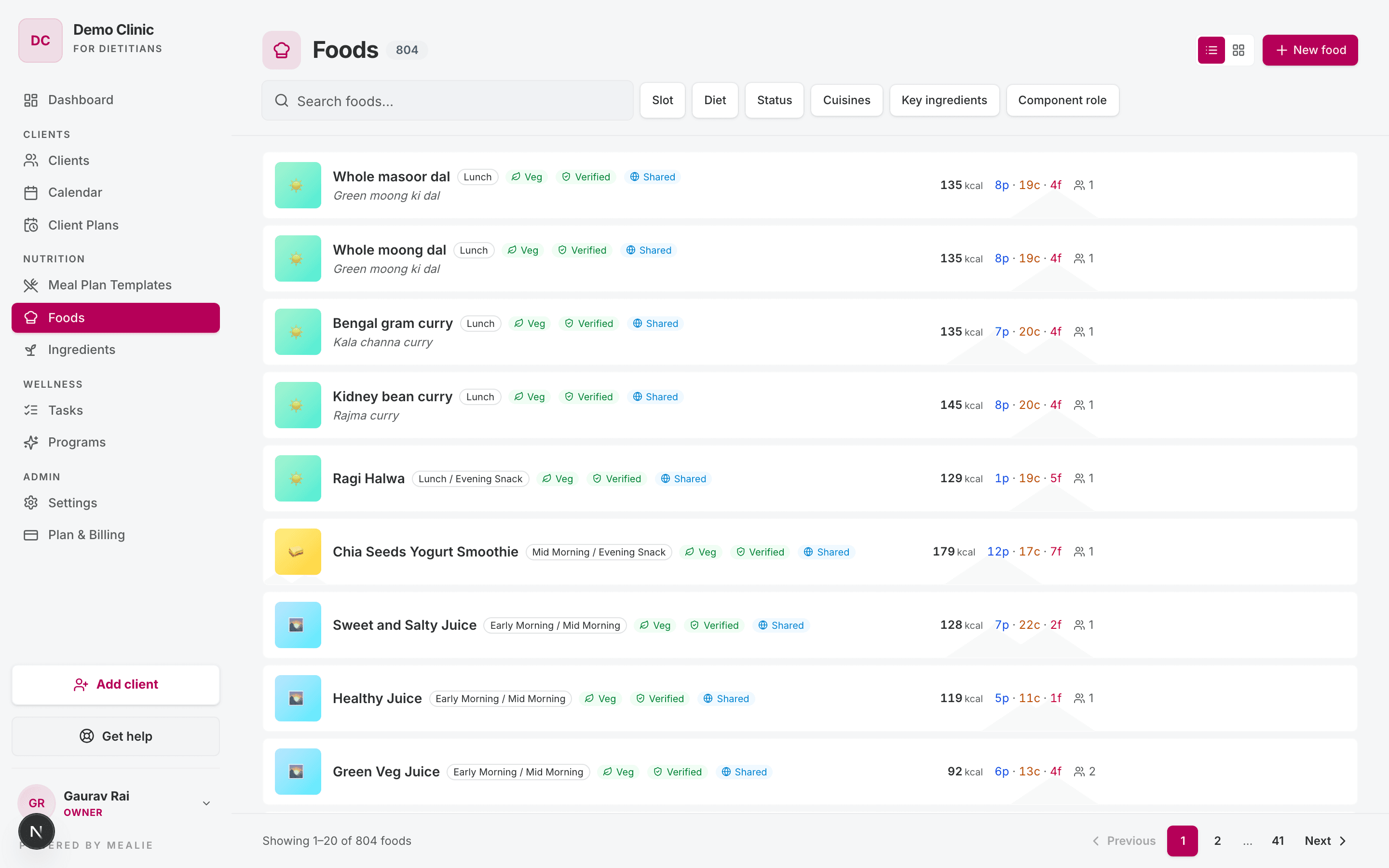Click the DC clinic logo avatar

40,40
